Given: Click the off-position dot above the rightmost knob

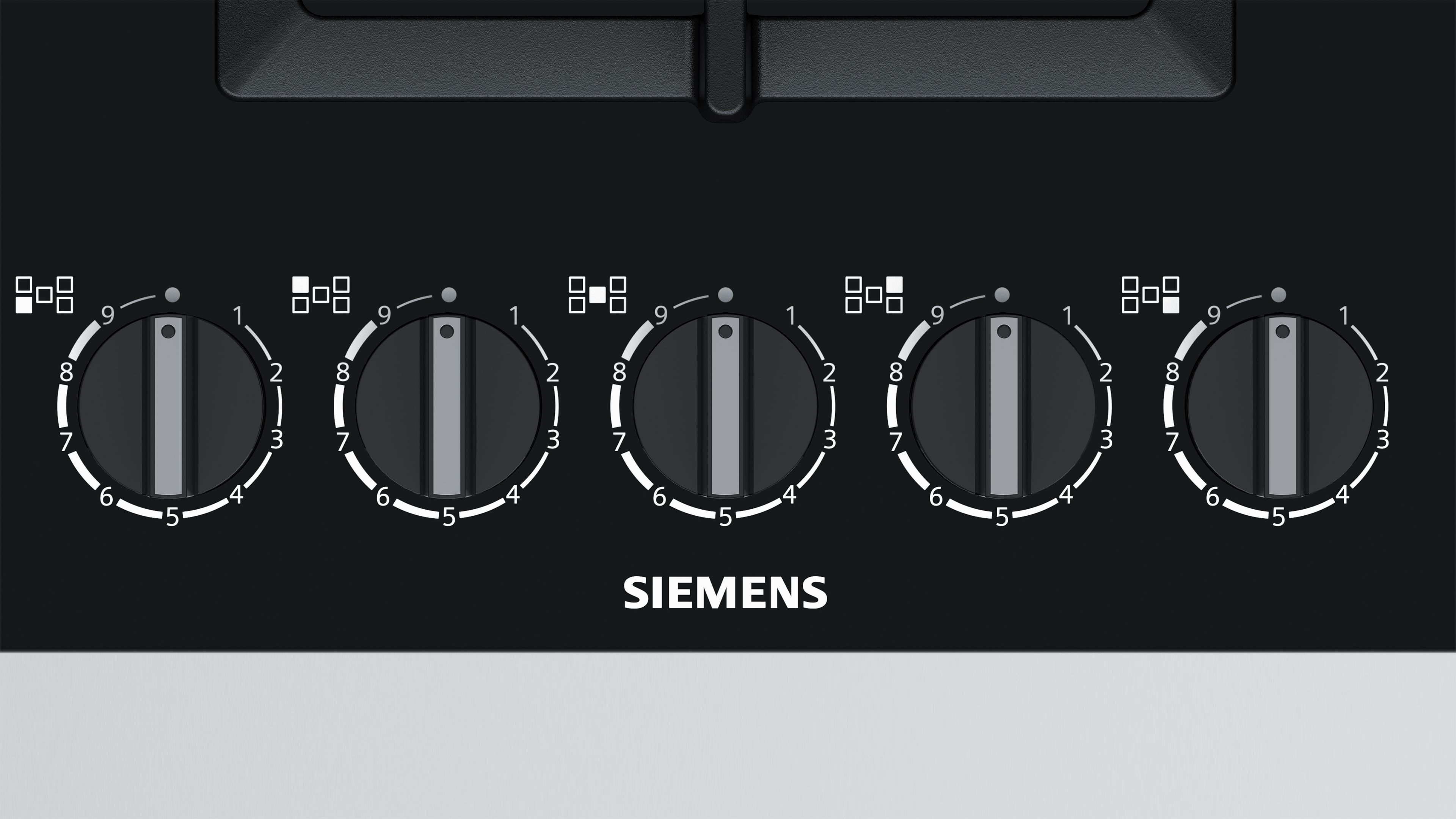Looking at the screenshot, I should [x=1279, y=295].
